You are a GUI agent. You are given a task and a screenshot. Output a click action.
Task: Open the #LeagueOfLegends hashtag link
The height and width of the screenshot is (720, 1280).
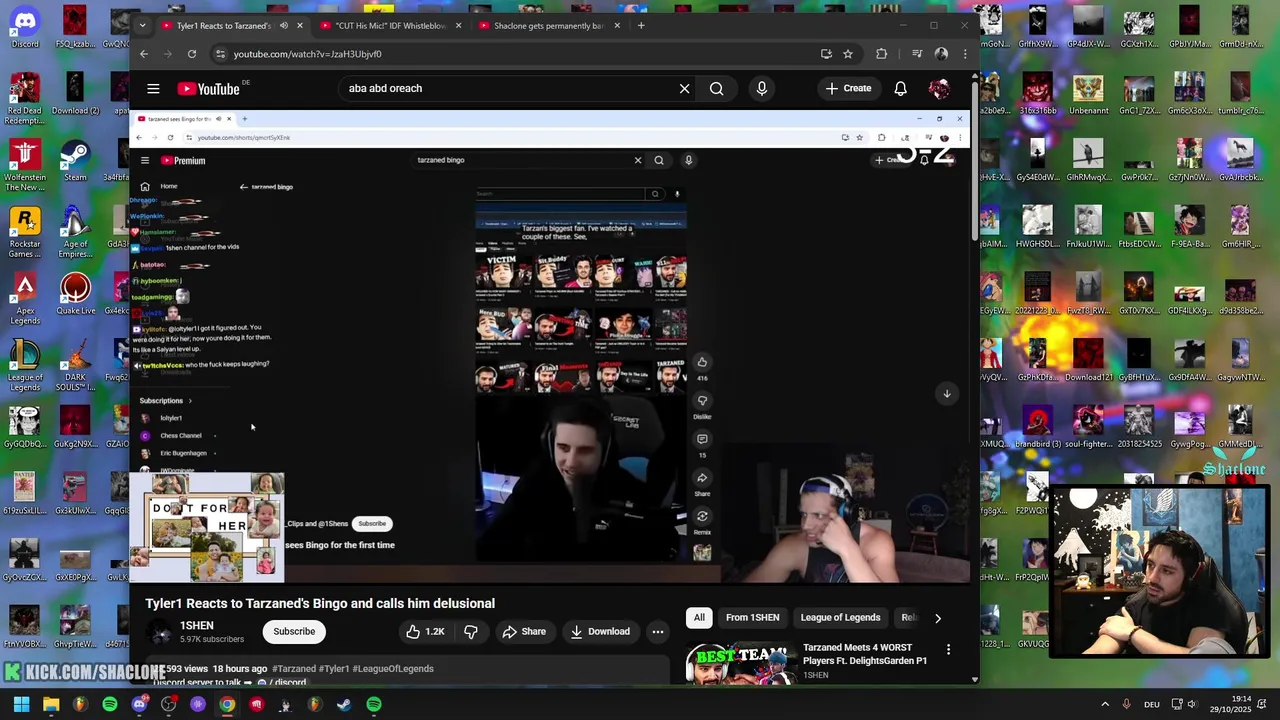coord(394,669)
